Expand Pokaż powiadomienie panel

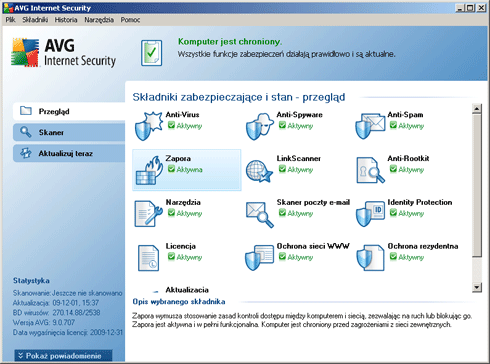[x=63, y=356]
